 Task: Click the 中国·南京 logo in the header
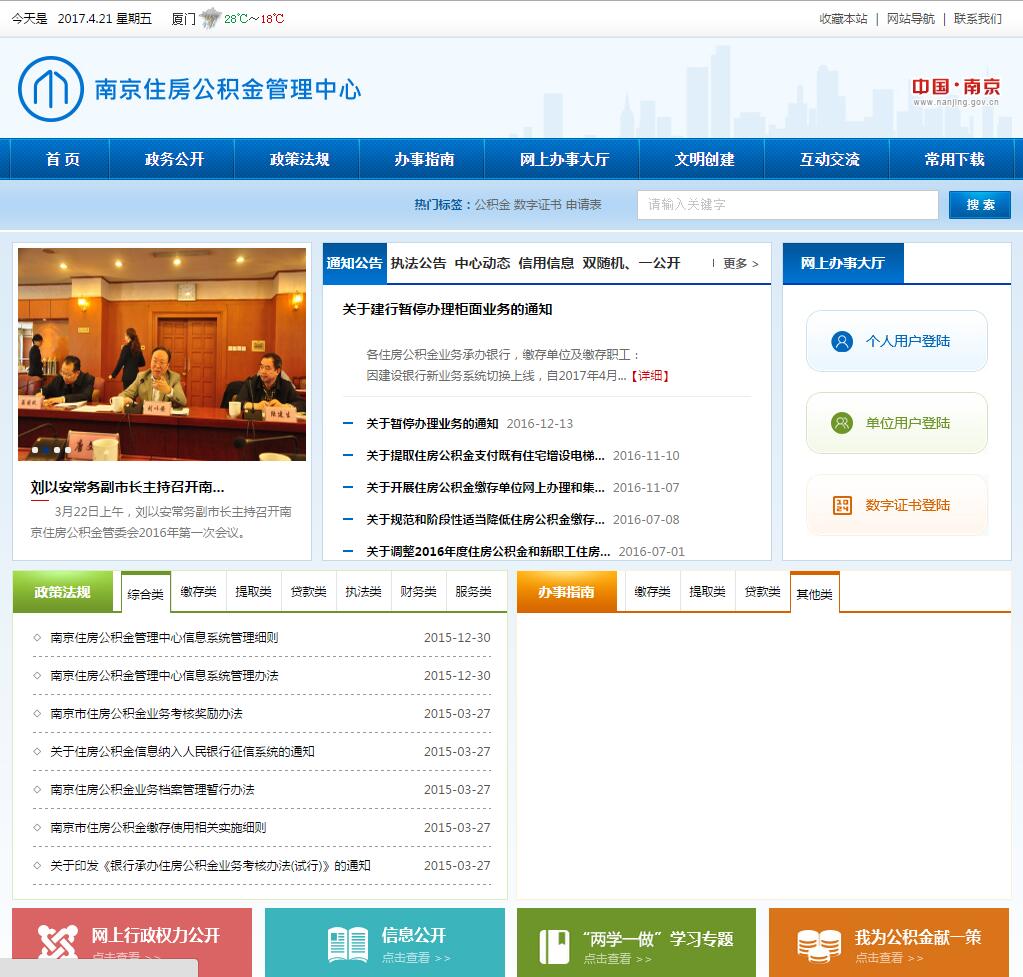(x=956, y=91)
